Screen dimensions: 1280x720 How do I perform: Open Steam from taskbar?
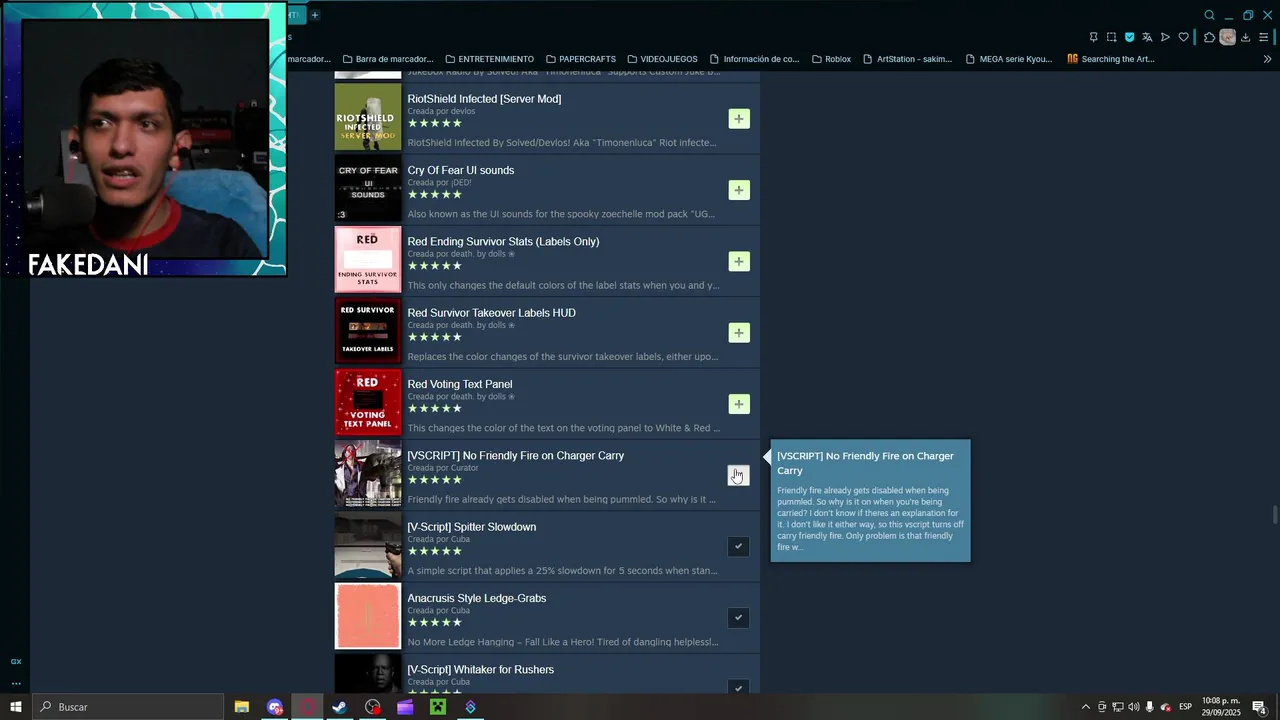(x=339, y=707)
